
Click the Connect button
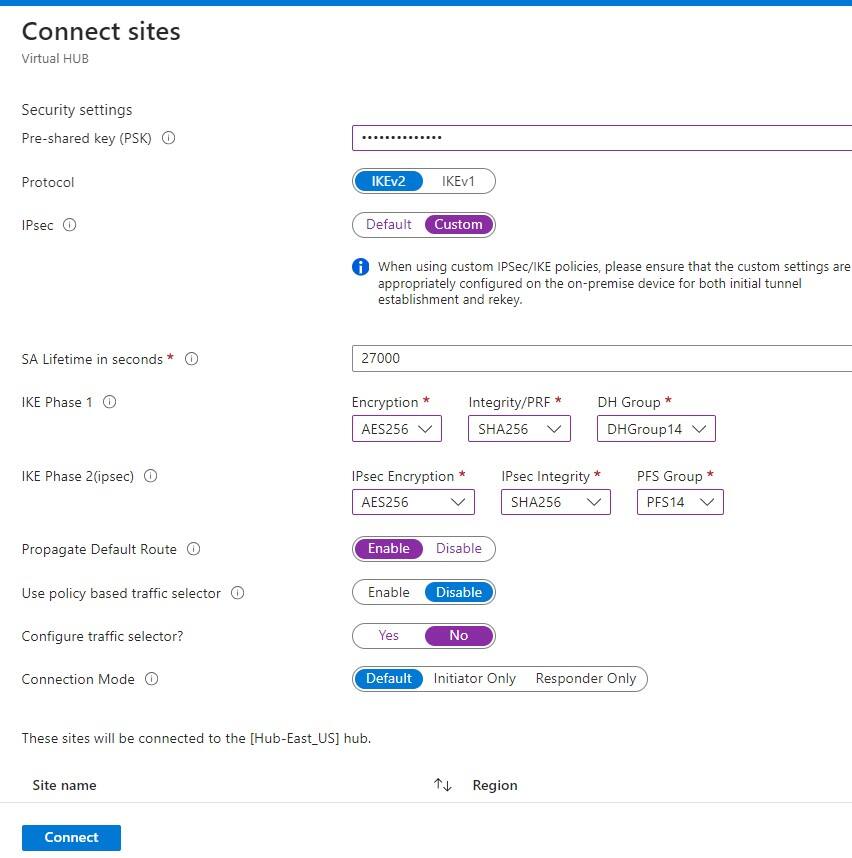pyautogui.click(x=70, y=837)
